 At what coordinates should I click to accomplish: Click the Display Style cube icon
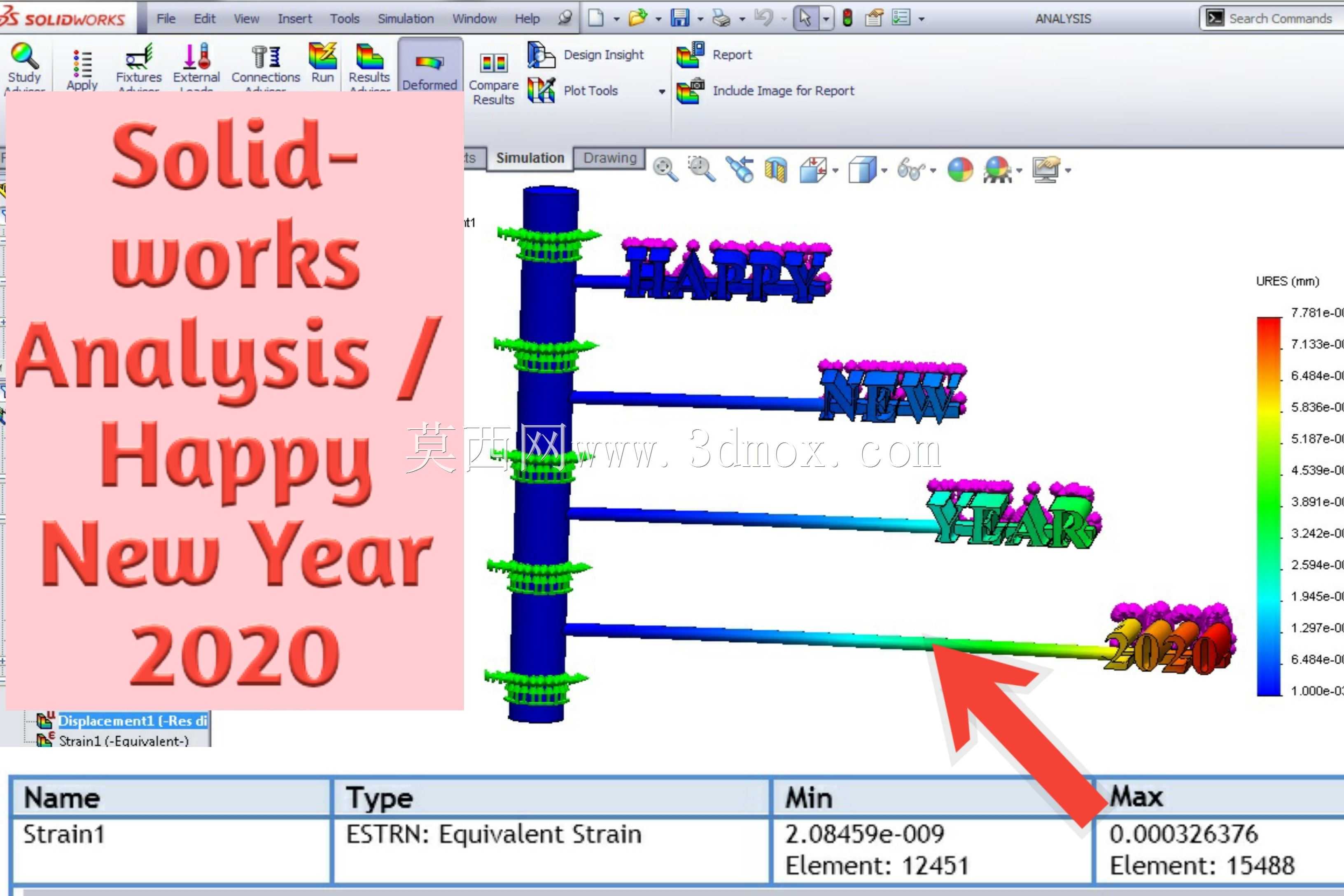point(863,170)
